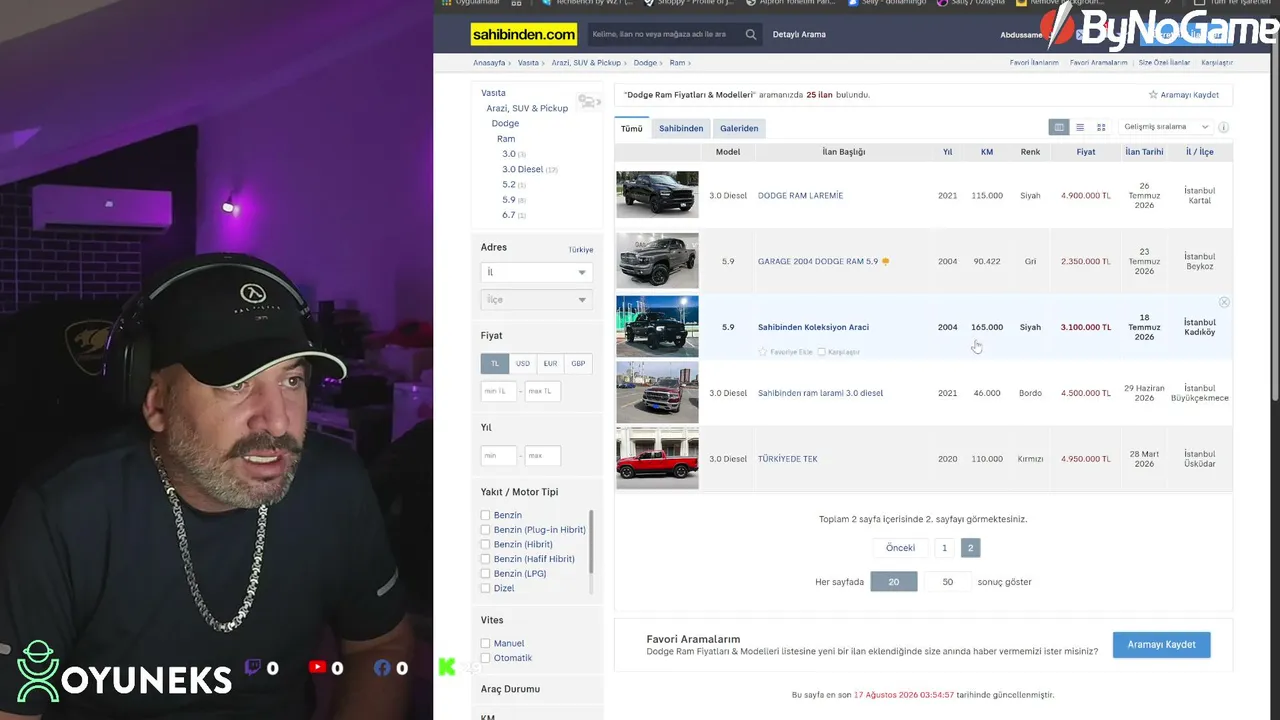The image size is (1280, 720).
Task: Click the vehicle category switch icon
Action: click(x=589, y=101)
